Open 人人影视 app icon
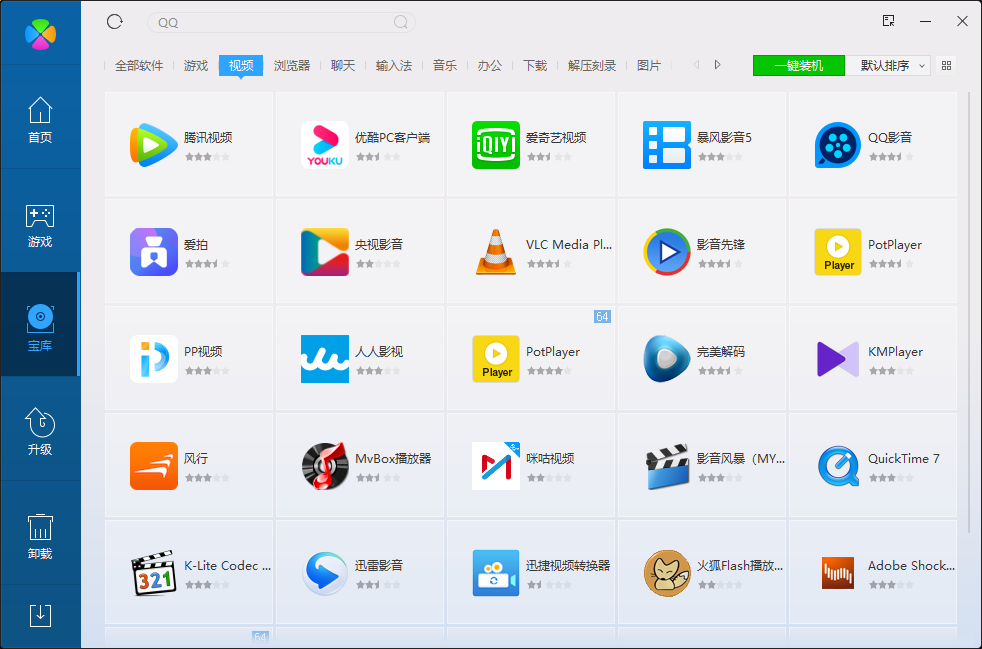The image size is (982, 649). coord(324,359)
